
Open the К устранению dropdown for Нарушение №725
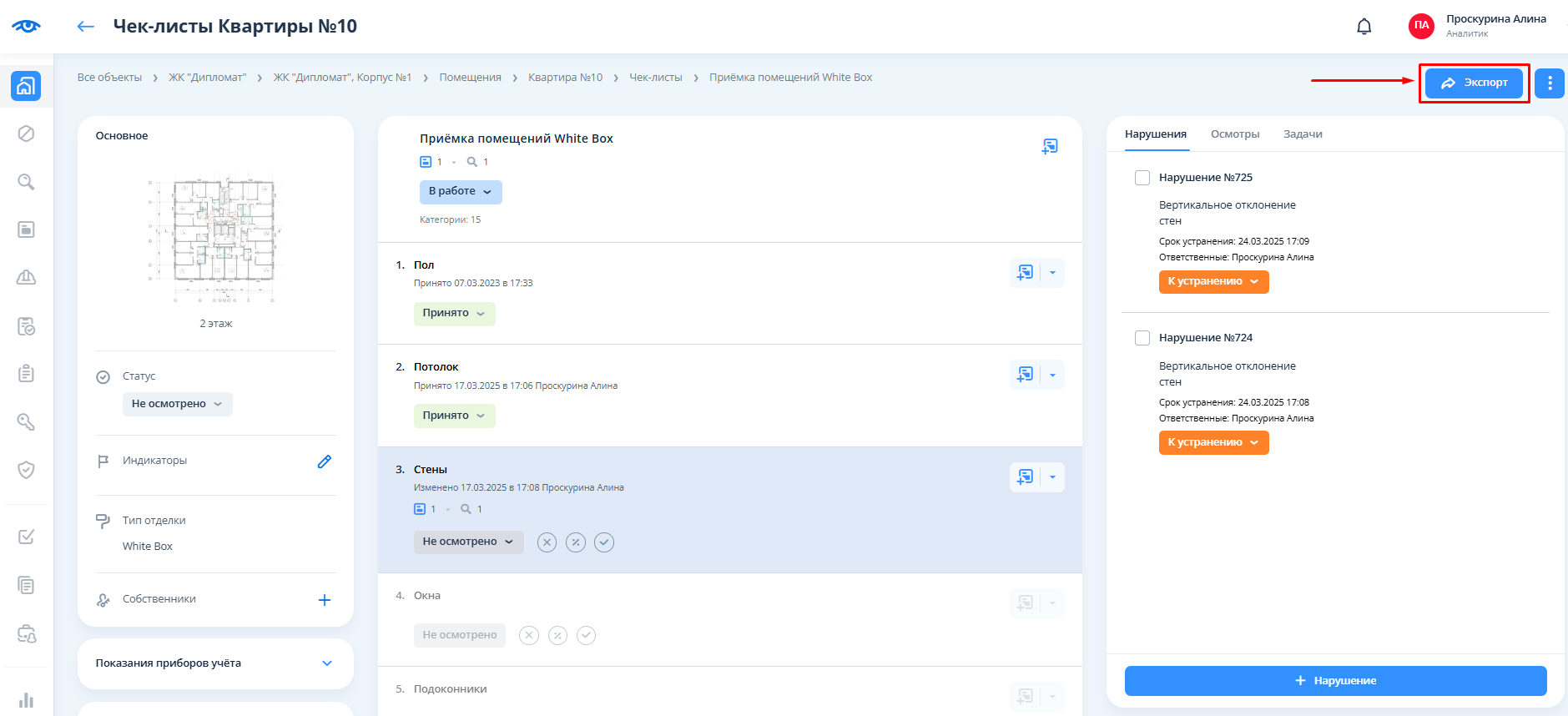(1213, 282)
